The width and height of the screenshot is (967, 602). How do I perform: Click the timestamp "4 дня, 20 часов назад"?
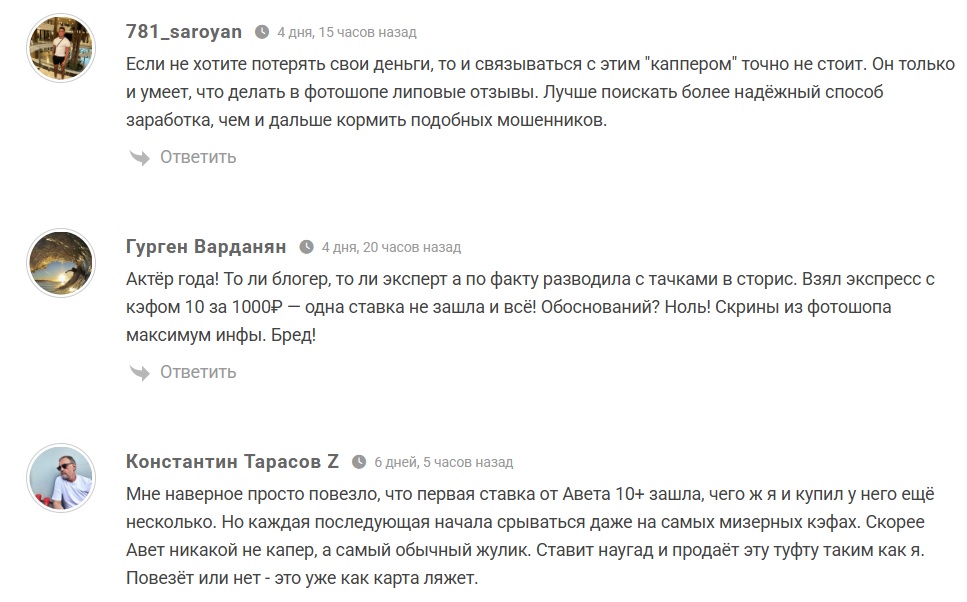[391, 247]
